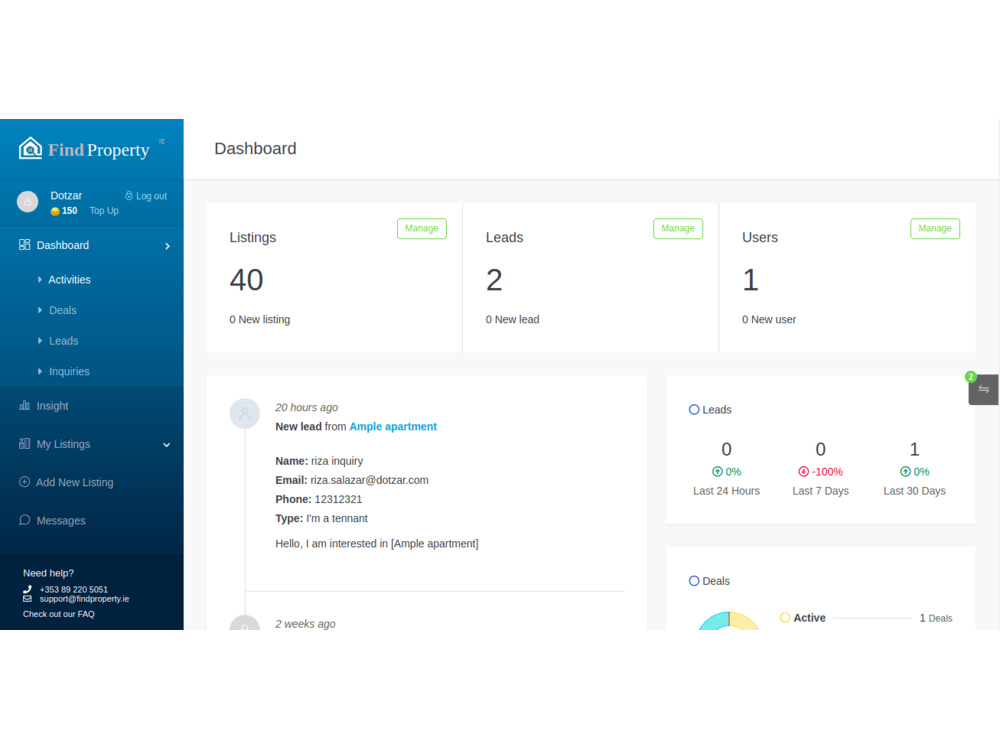Viewport: 1000px width, 750px height.
Task: Click the 2 weeks ago timestamp
Action: [x=305, y=624]
